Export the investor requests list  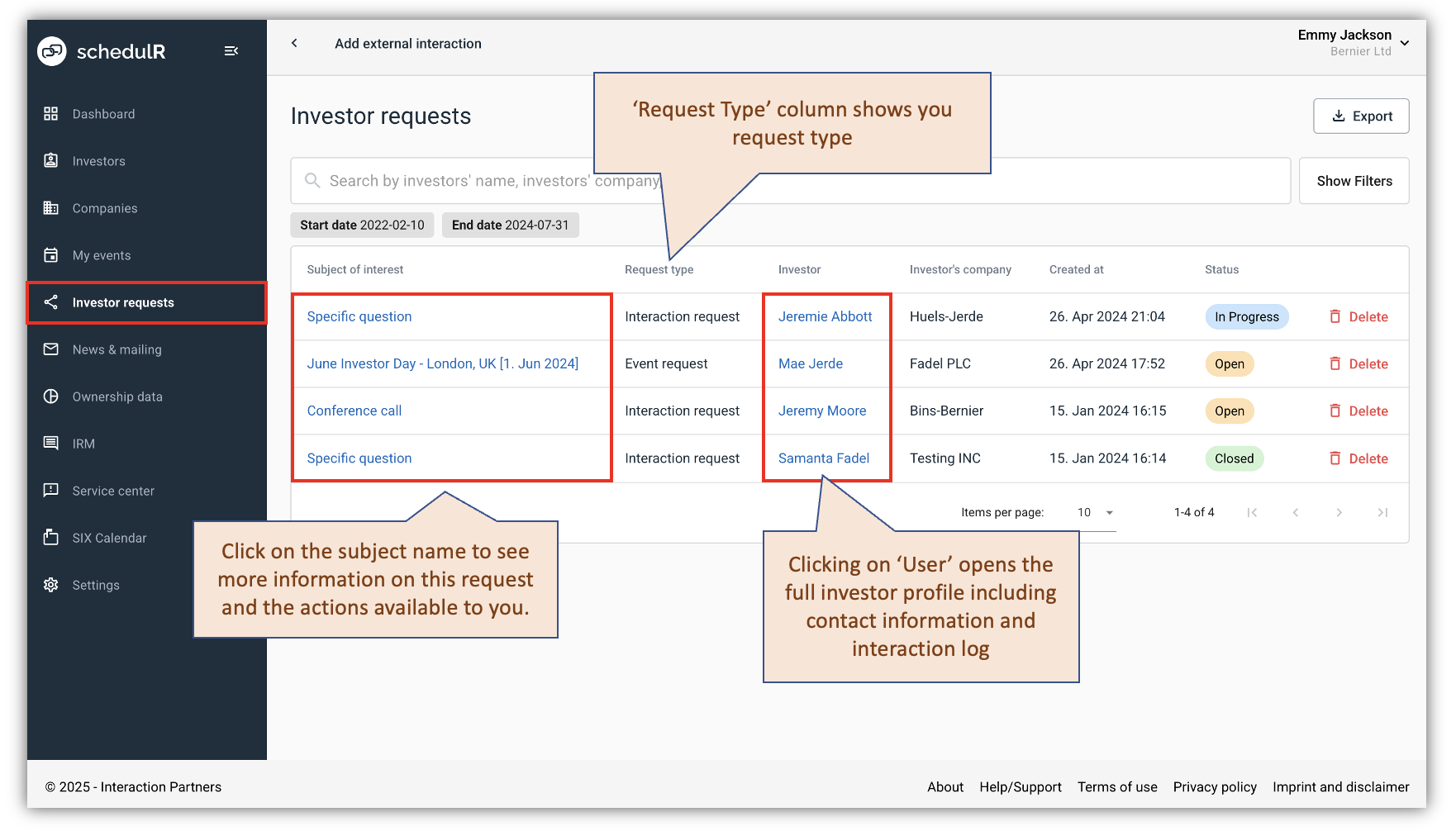[x=1360, y=116]
